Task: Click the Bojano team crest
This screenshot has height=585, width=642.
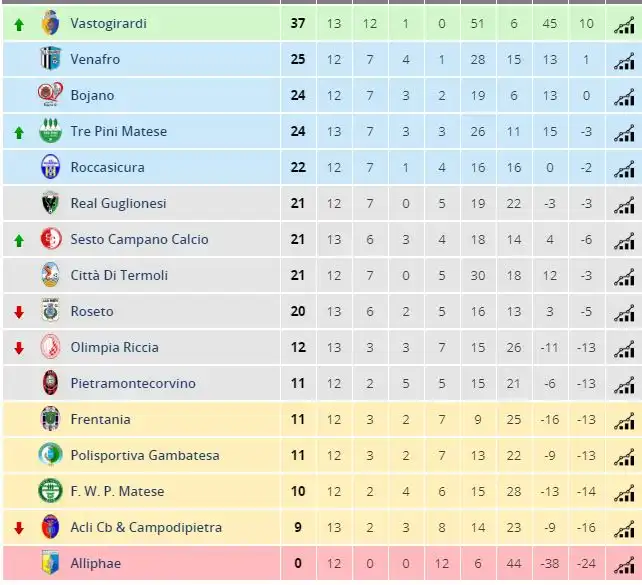Action: (x=50, y=95)
